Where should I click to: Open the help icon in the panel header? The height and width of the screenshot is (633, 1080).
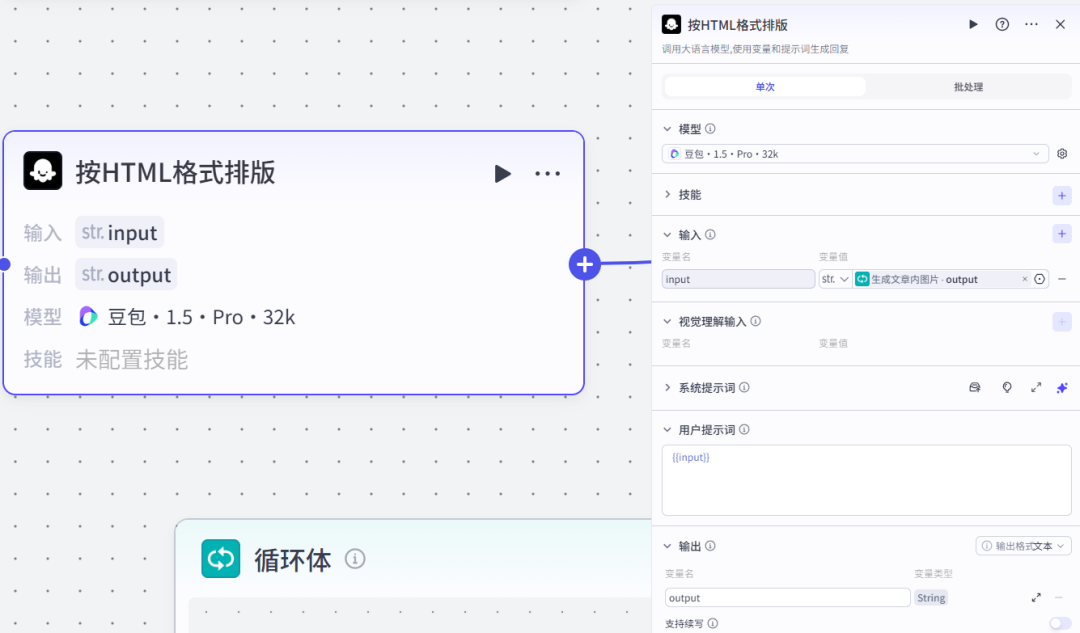[x=1002, y=24]
